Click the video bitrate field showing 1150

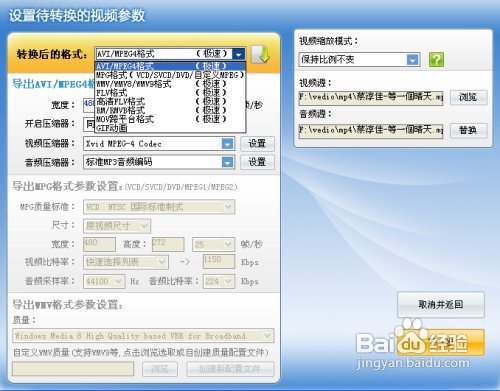point(219,261)
